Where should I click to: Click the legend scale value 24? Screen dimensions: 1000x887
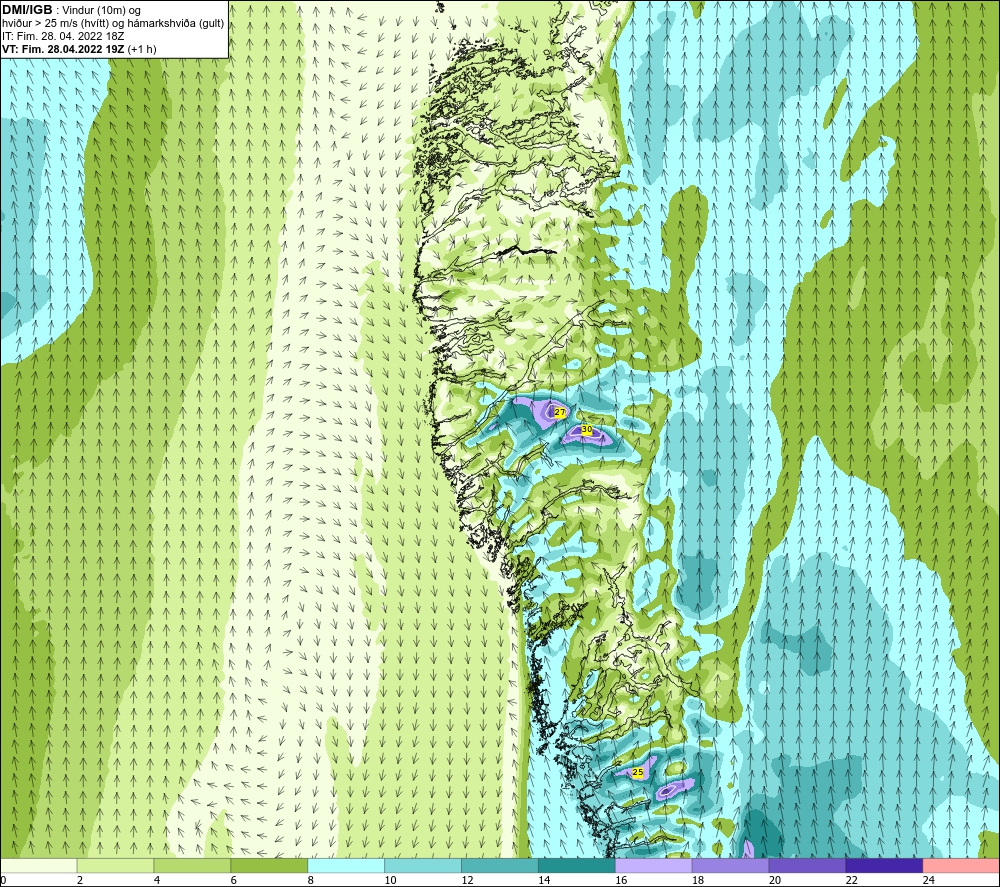click(x=929, y=880)
